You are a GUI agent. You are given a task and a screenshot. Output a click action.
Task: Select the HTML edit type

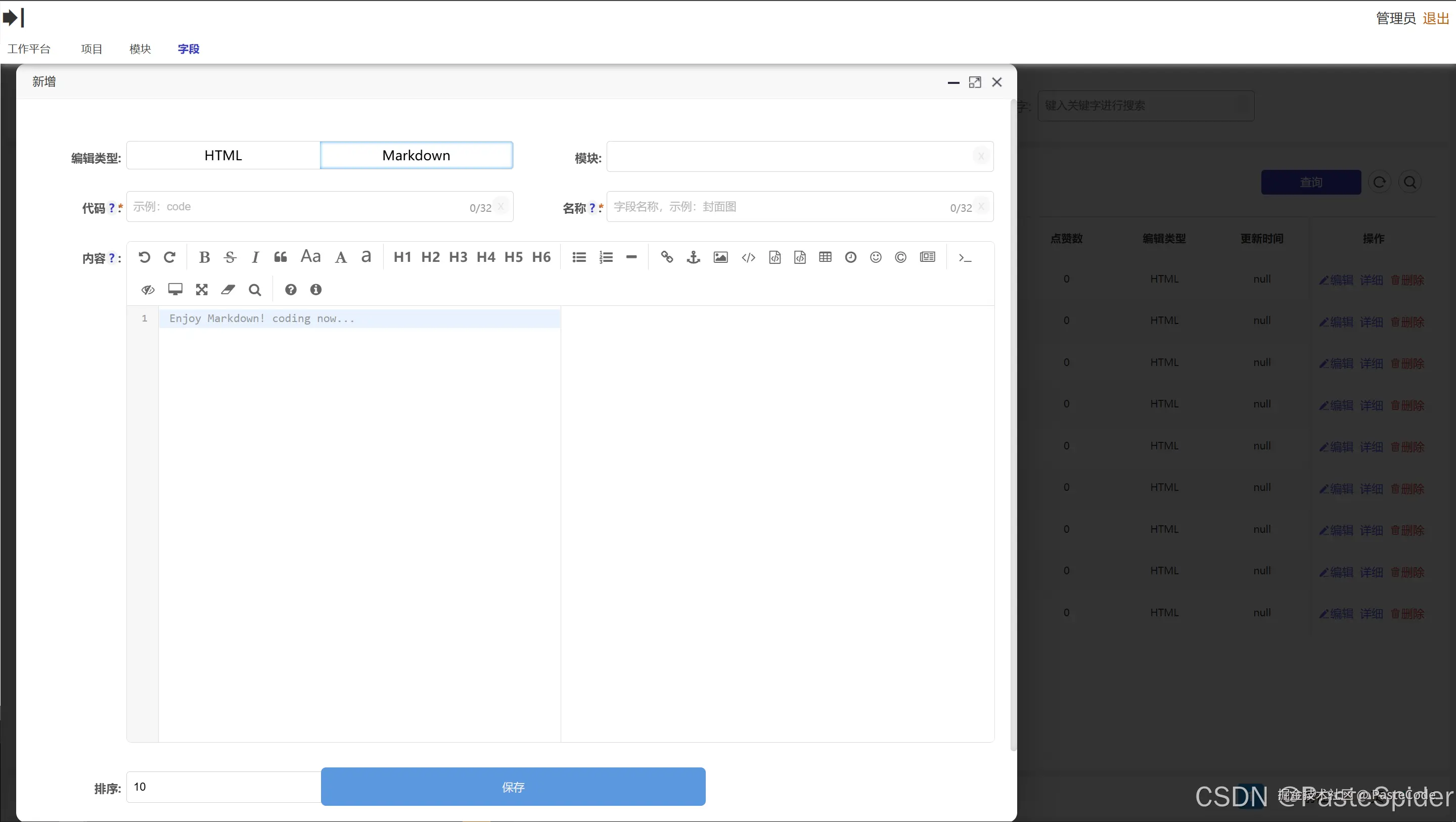(x=223, y=156)
